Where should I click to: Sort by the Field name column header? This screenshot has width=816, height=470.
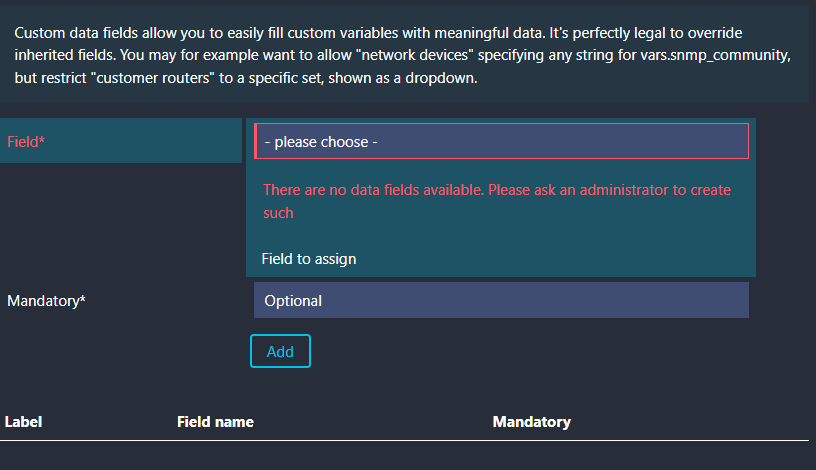tap(215, 422)
